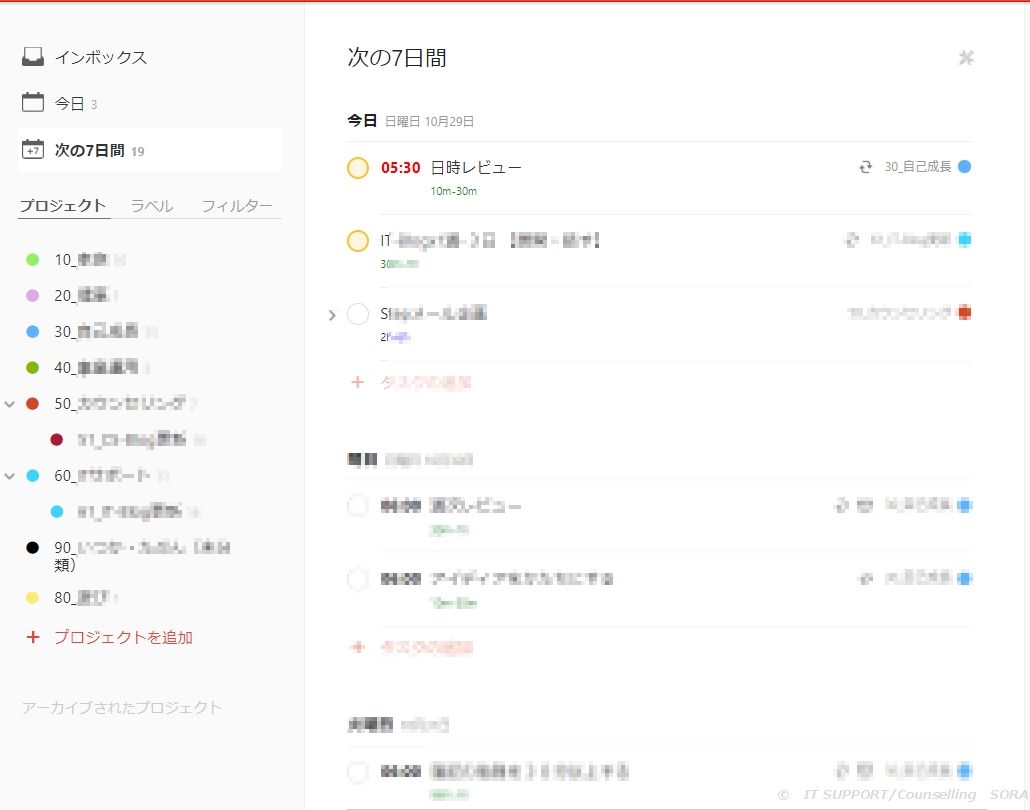Click the plus icon above 明日 section

(357, 382)
